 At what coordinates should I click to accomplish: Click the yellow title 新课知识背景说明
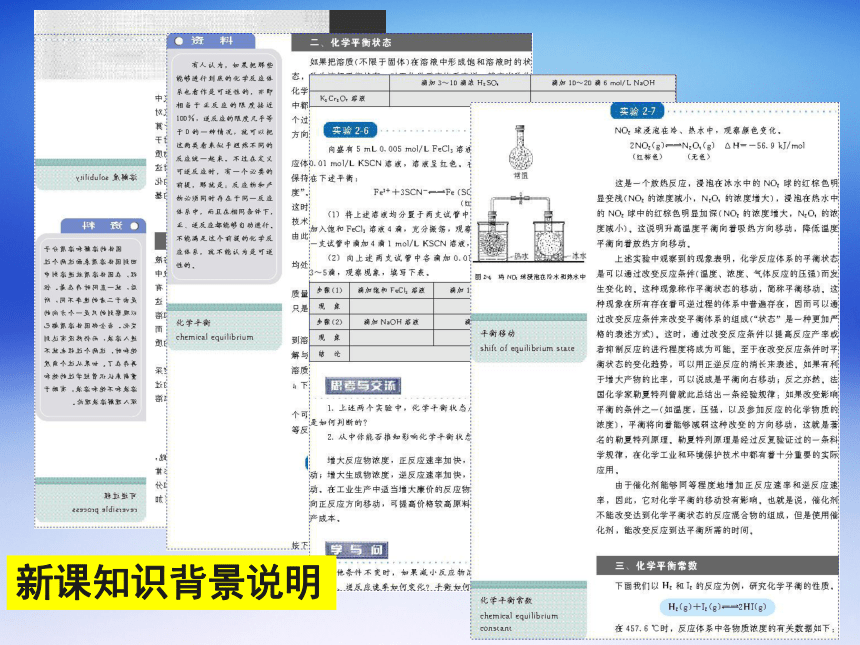tap(171, 582)
